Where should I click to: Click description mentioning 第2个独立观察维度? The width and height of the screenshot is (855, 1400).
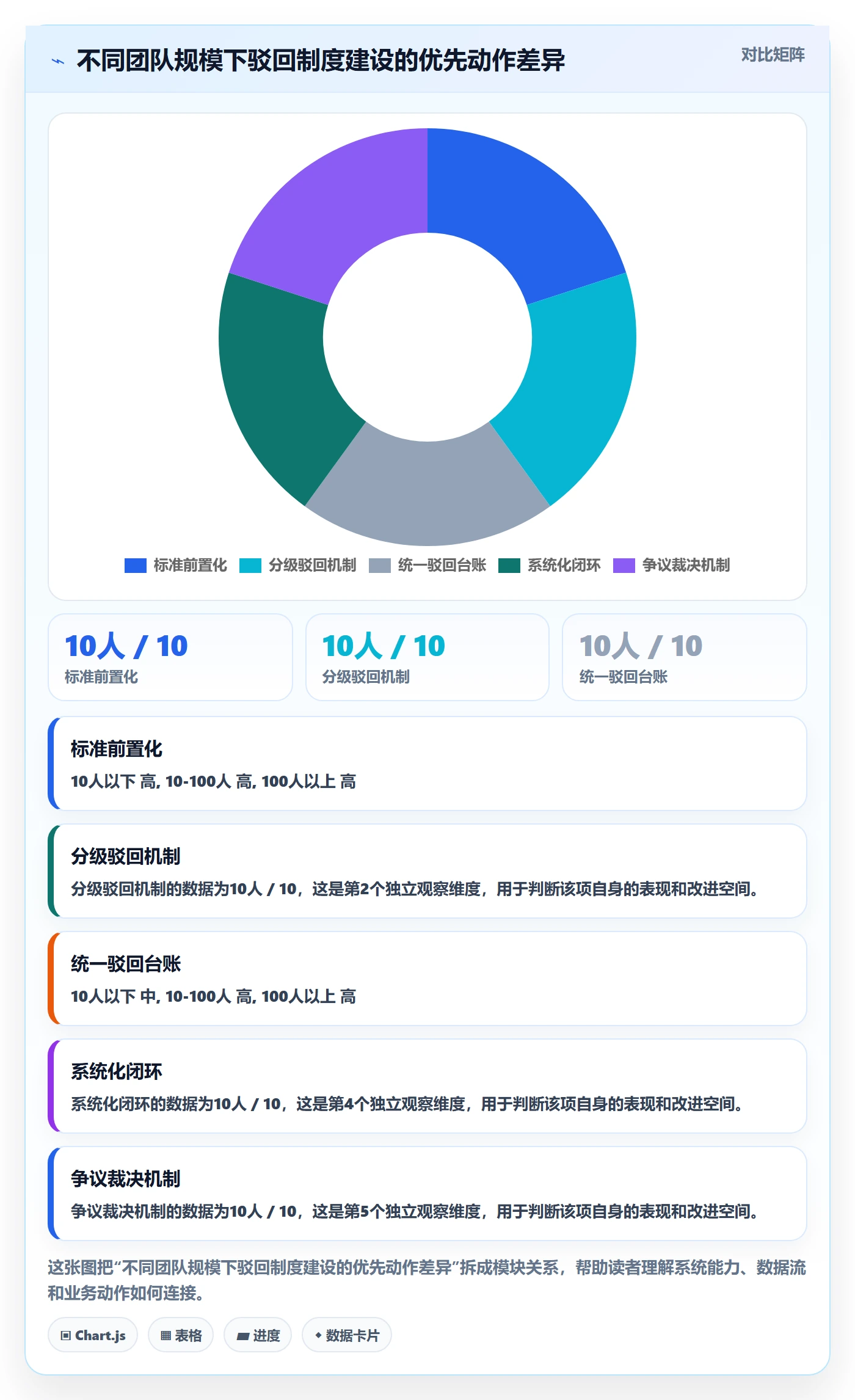[415, 889]
